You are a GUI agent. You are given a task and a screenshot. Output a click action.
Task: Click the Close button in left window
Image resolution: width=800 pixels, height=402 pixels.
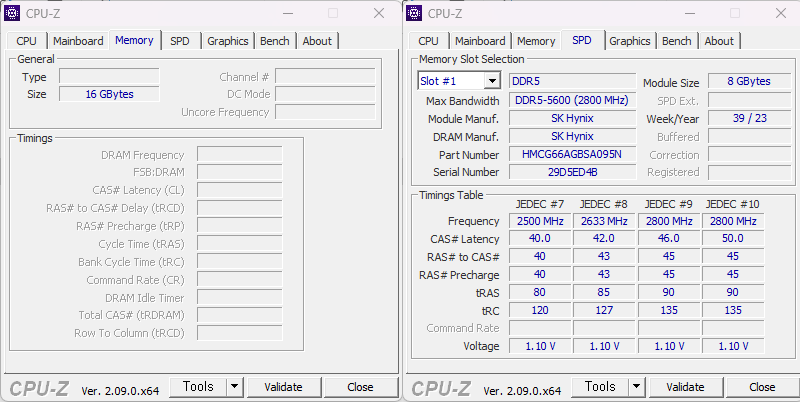tap(360, 387)
